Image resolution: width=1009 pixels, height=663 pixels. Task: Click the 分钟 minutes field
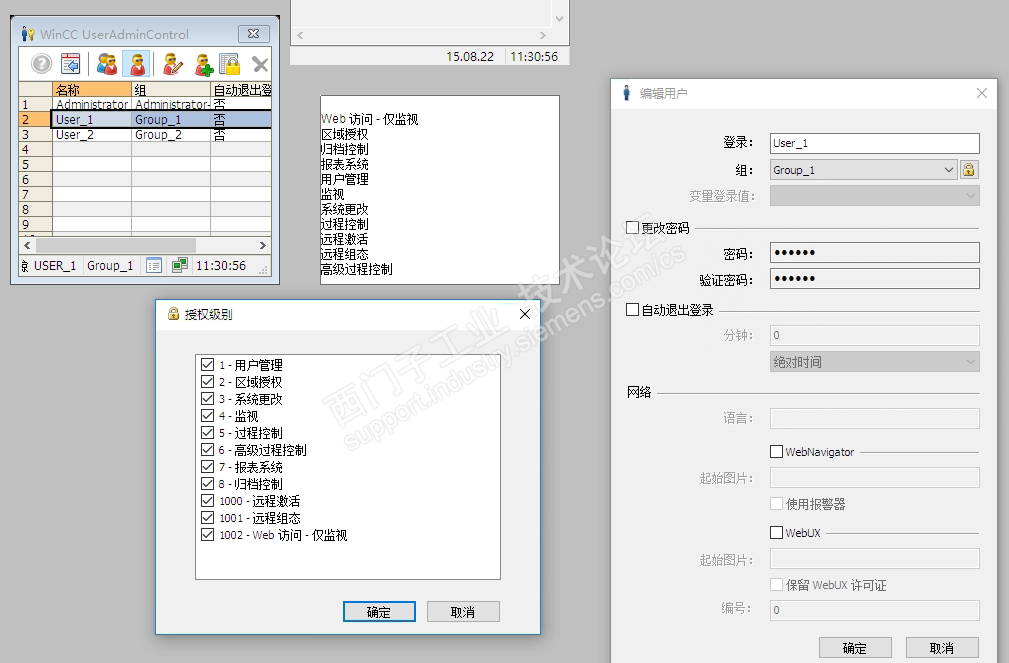pos(875,335)
